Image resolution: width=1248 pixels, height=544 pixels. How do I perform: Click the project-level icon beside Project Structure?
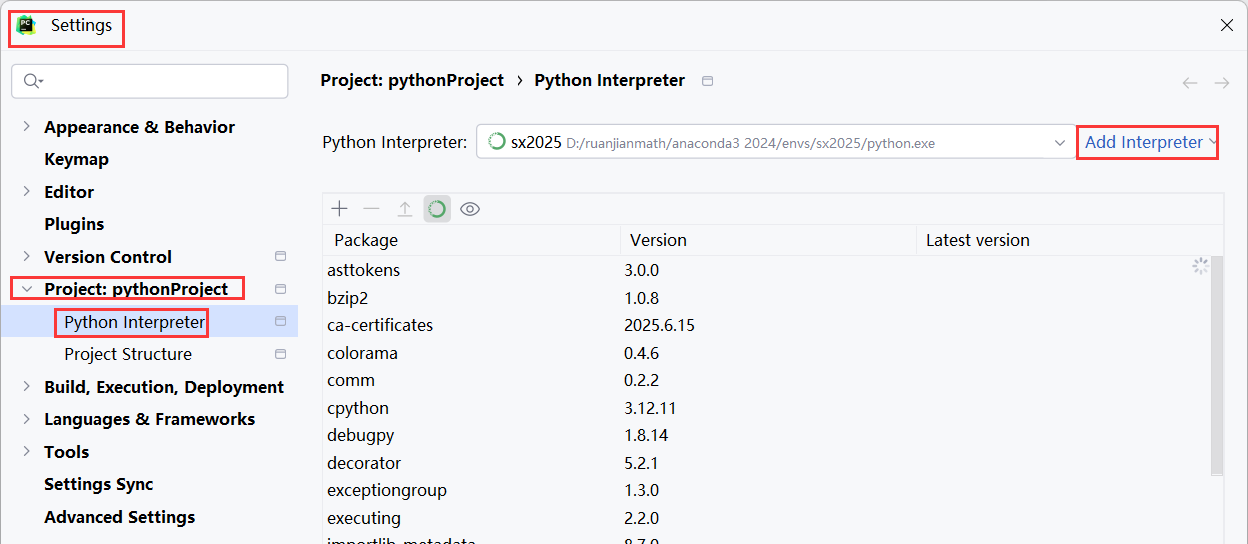[x=281, y=354]
